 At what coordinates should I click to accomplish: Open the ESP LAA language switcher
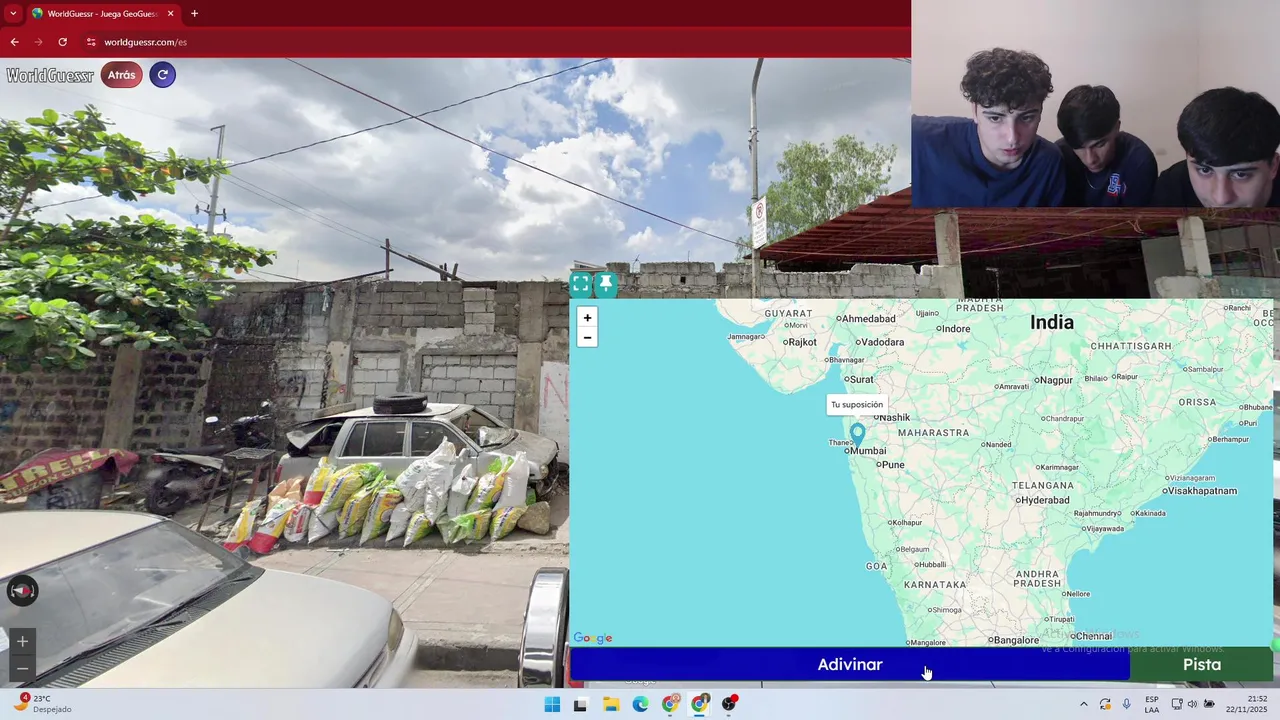click(x=1152, y=704)
